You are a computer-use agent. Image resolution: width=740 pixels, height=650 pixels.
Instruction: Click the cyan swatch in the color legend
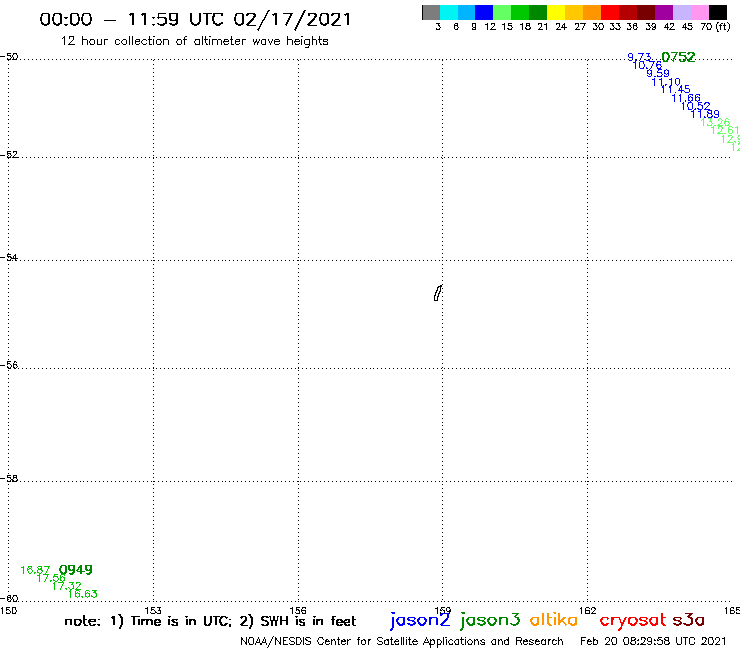449,12
